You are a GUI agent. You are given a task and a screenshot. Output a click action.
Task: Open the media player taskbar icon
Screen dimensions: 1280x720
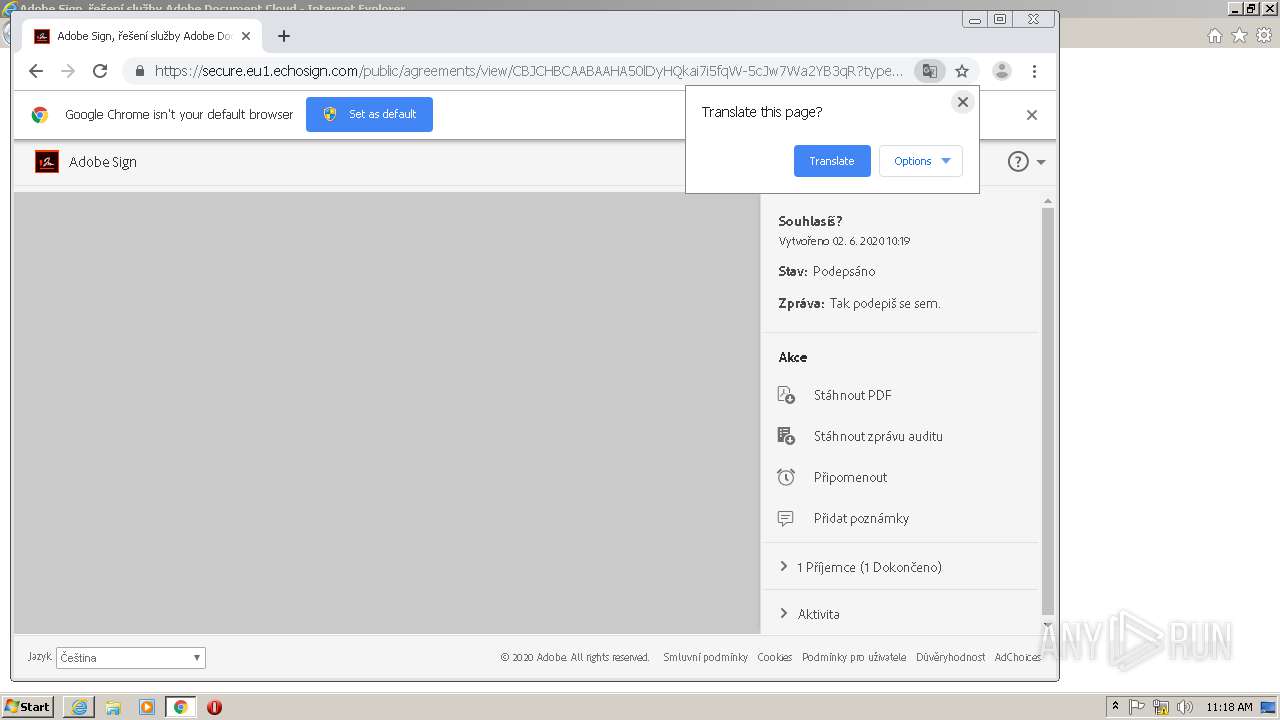[147, 707]
